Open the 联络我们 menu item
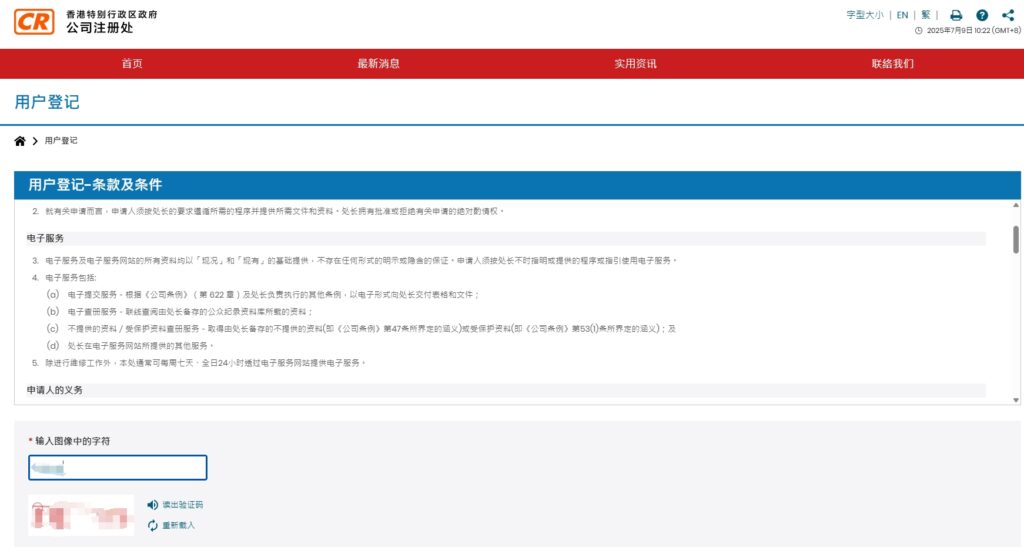This screenshot has width=1024, height=547. click(892, 63)
